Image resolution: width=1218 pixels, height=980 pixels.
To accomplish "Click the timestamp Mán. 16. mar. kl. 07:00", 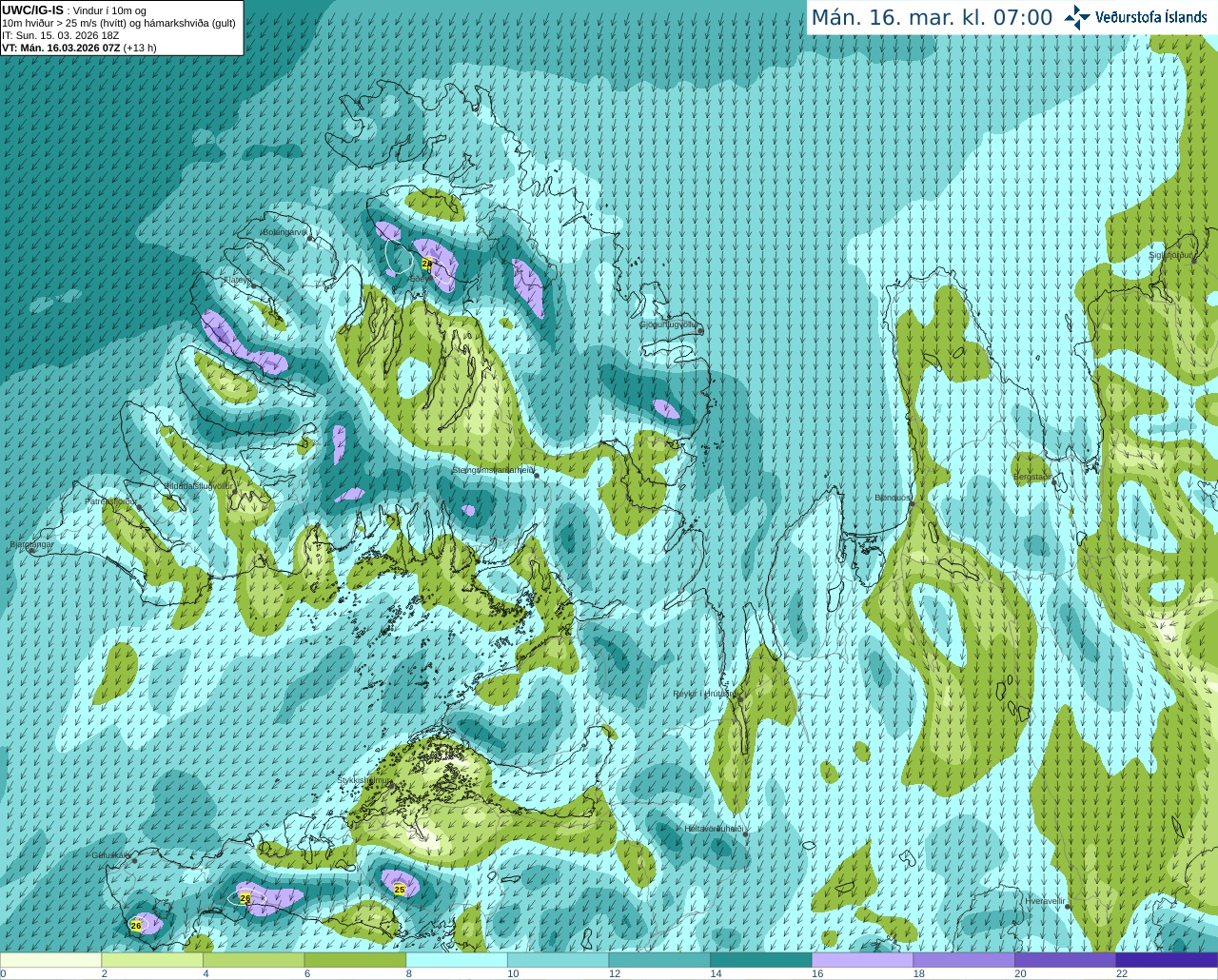I will click(x=932, y=18).
